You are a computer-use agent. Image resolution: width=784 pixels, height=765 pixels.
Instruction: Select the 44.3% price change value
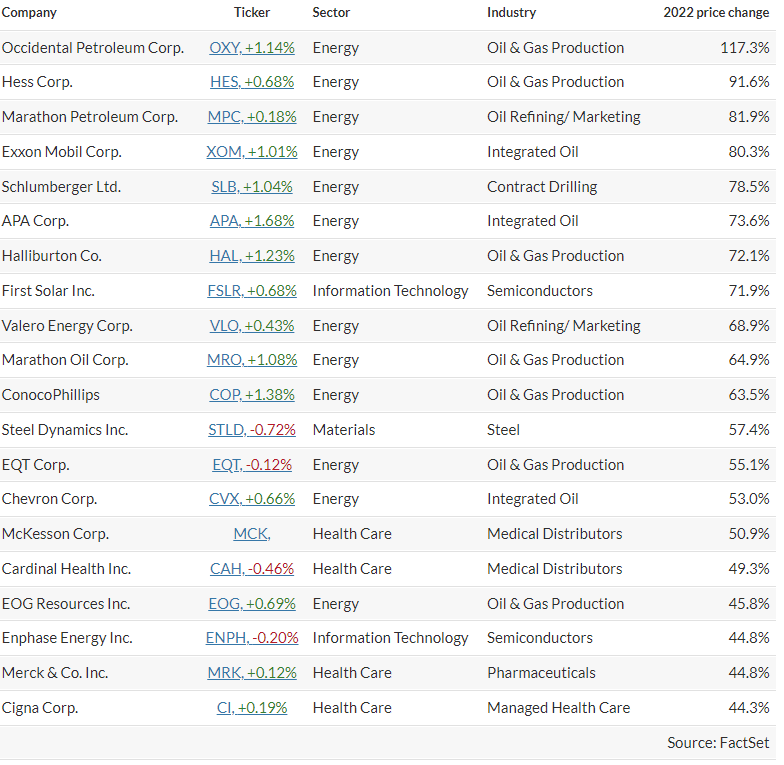748,708
